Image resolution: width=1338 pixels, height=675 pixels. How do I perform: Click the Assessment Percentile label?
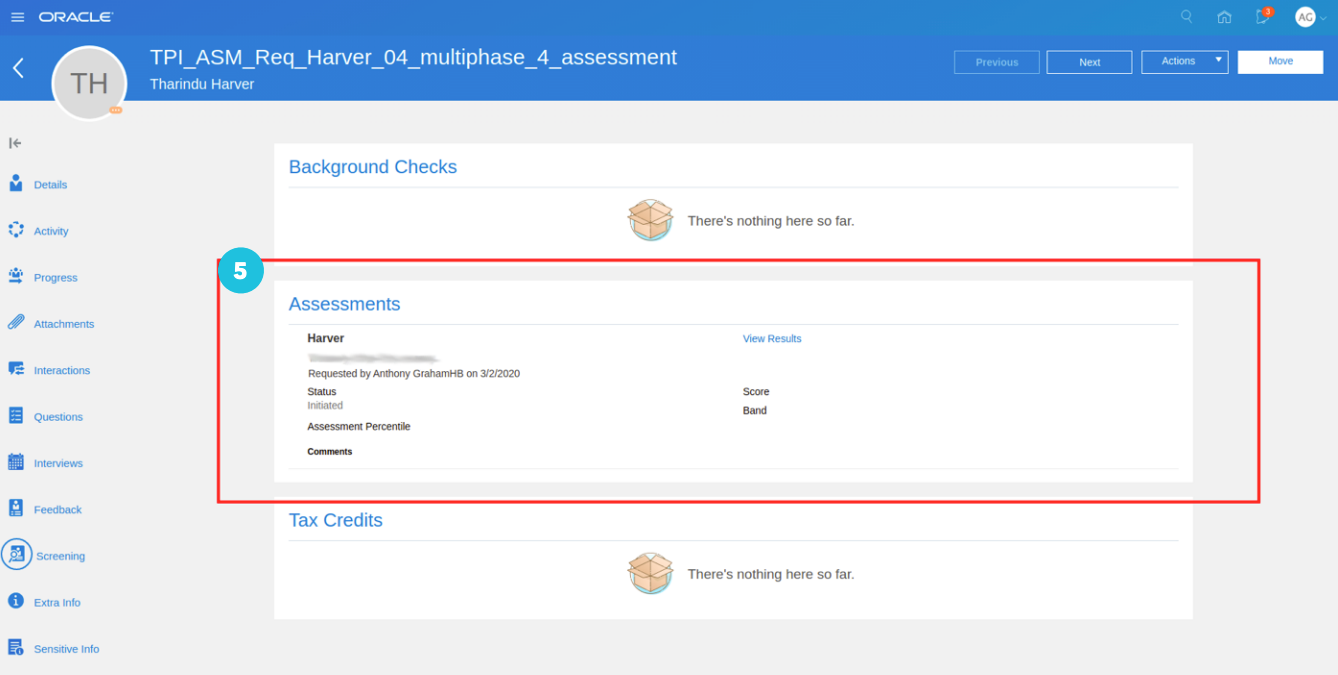pyautogui.click(x=359, y=427)
